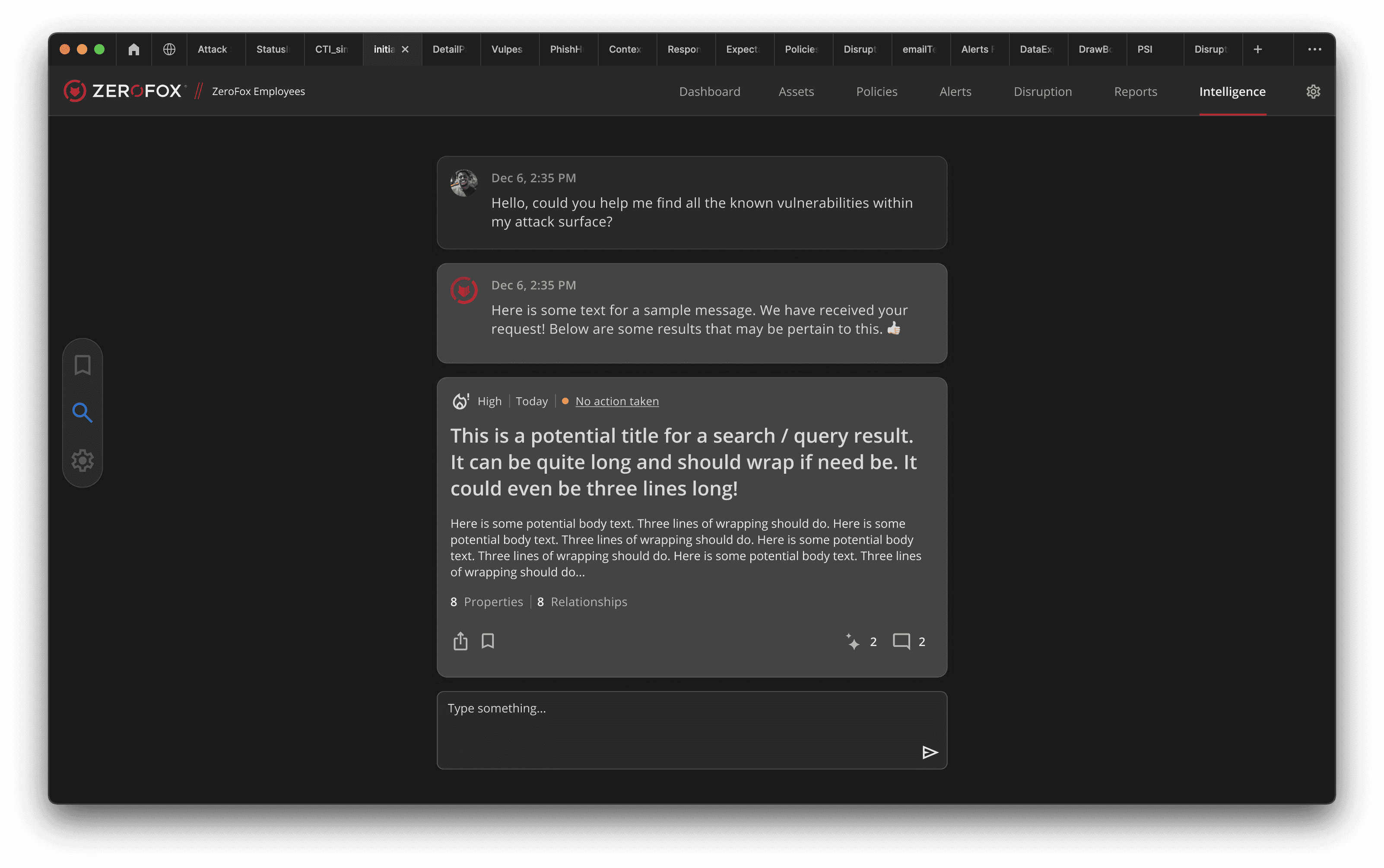Open the top-right settings gear in the navbar

1313,92
